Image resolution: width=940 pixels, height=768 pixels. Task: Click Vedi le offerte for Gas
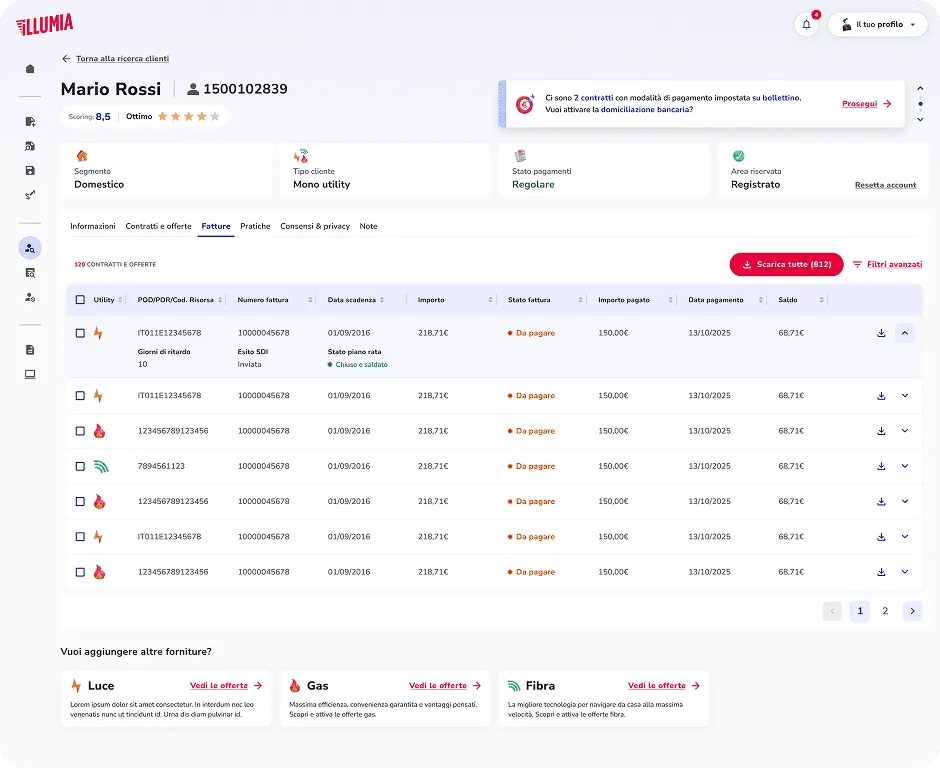coord(445,685)
